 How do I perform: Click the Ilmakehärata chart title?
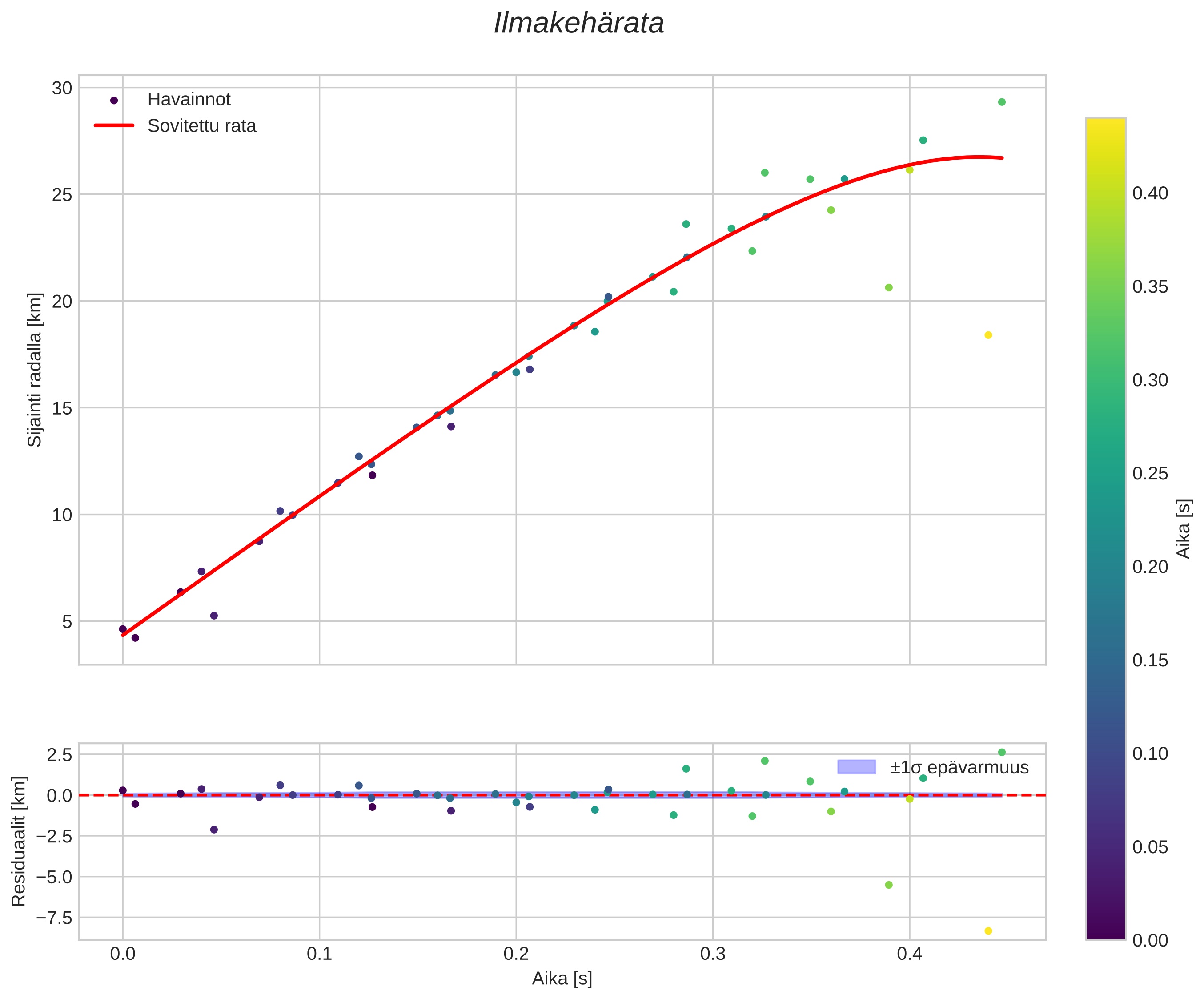pyautogui.click(x=578, y=24)
